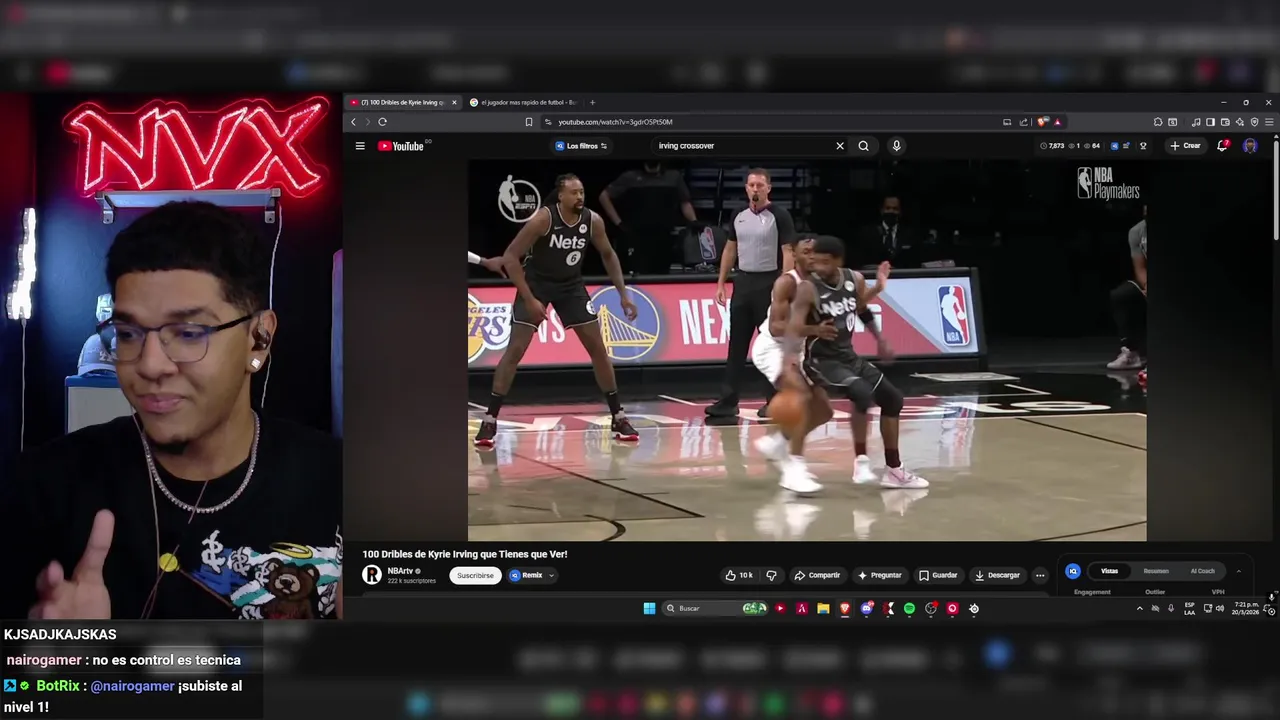Select the AI Coach tab
The image size is (1280, 720).
(1203, 571)
